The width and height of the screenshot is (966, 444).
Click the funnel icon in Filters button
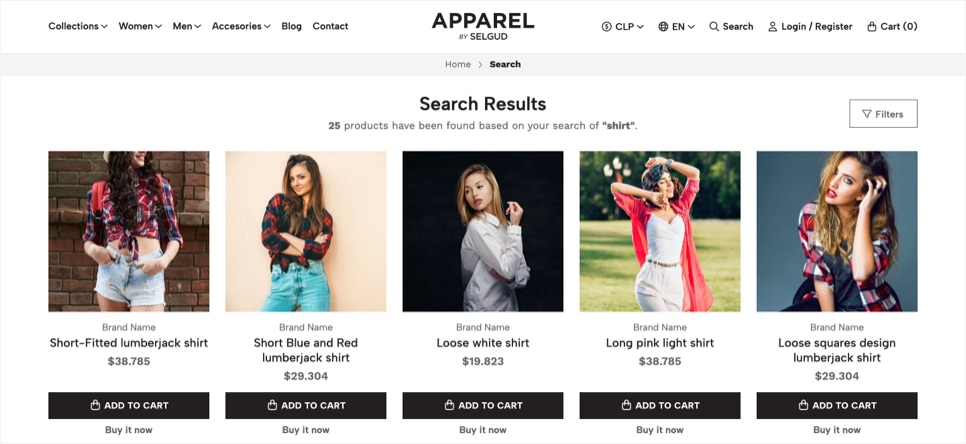pos(867,114)
